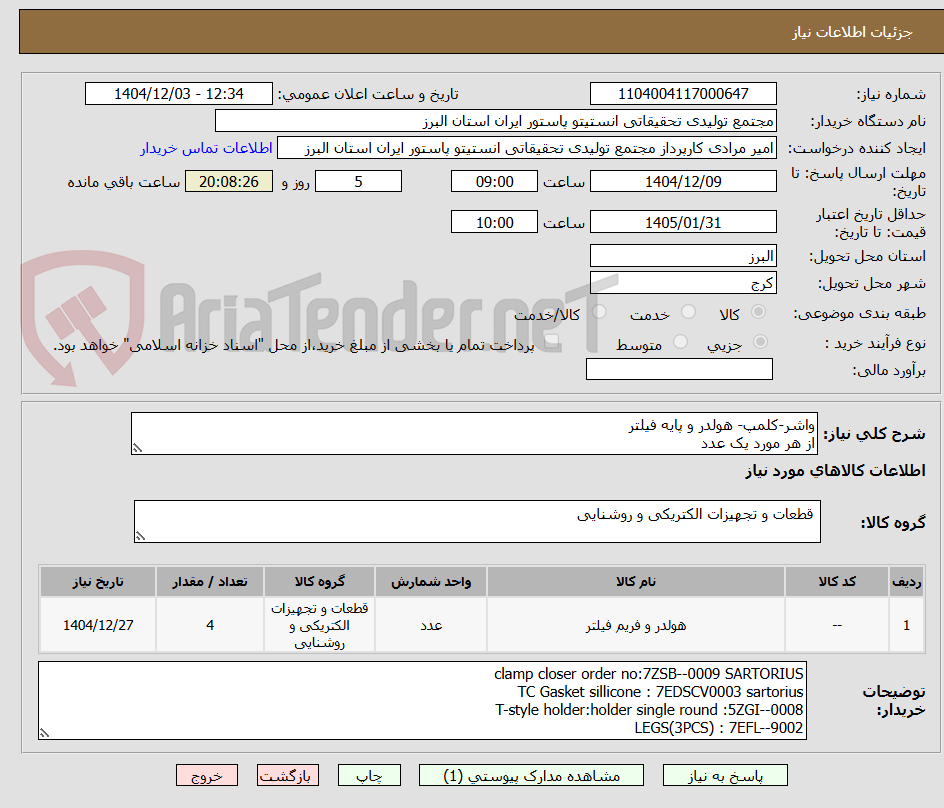
Task: Click the buyer organization name field
Action: 496,121
